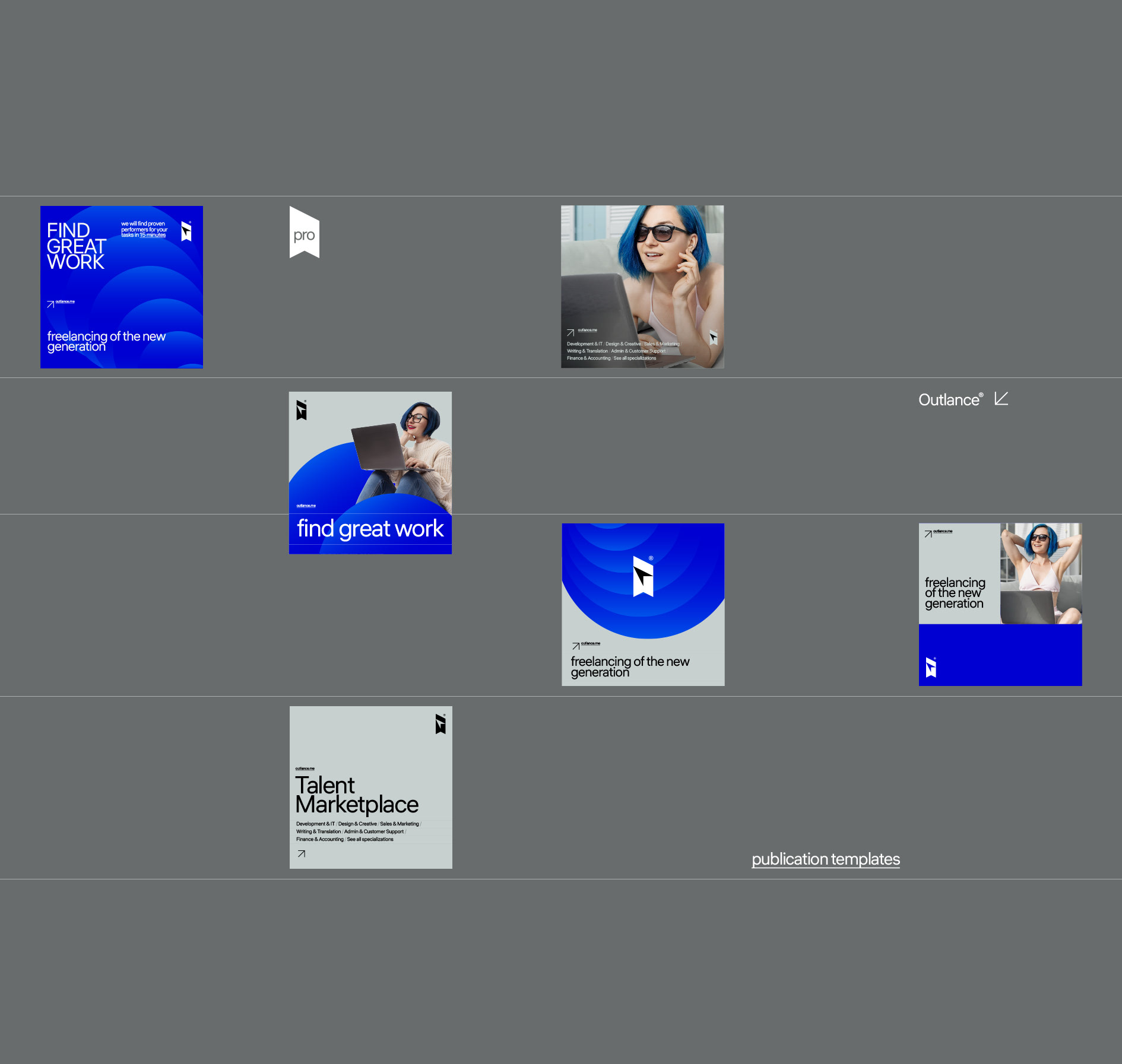Click the white logo on the blue FIND GREAT WORK card
Viewport: 1122px width, 1064px height.
coord(186,231)
